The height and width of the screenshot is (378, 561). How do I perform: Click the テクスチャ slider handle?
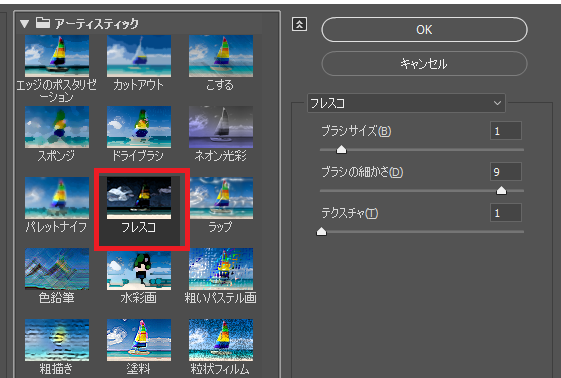tap(321, 232)
